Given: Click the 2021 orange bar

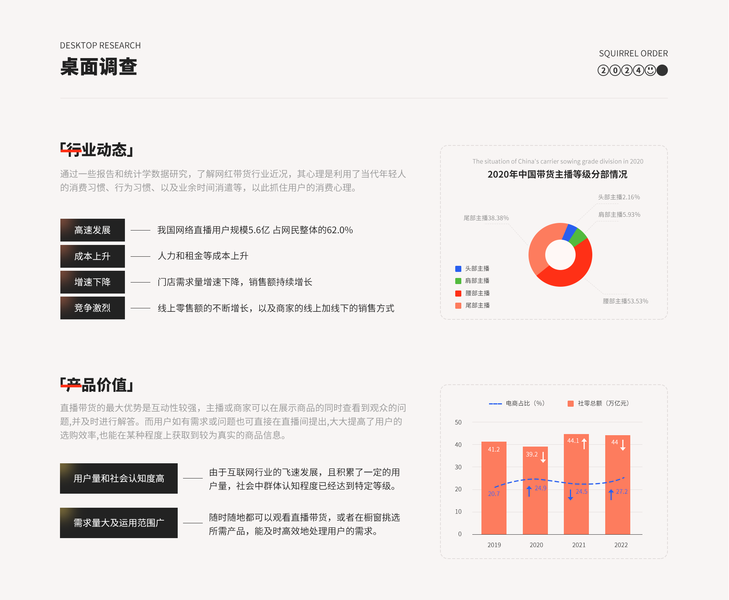Looking at the screenshot, I should click(x=577, y=484).
